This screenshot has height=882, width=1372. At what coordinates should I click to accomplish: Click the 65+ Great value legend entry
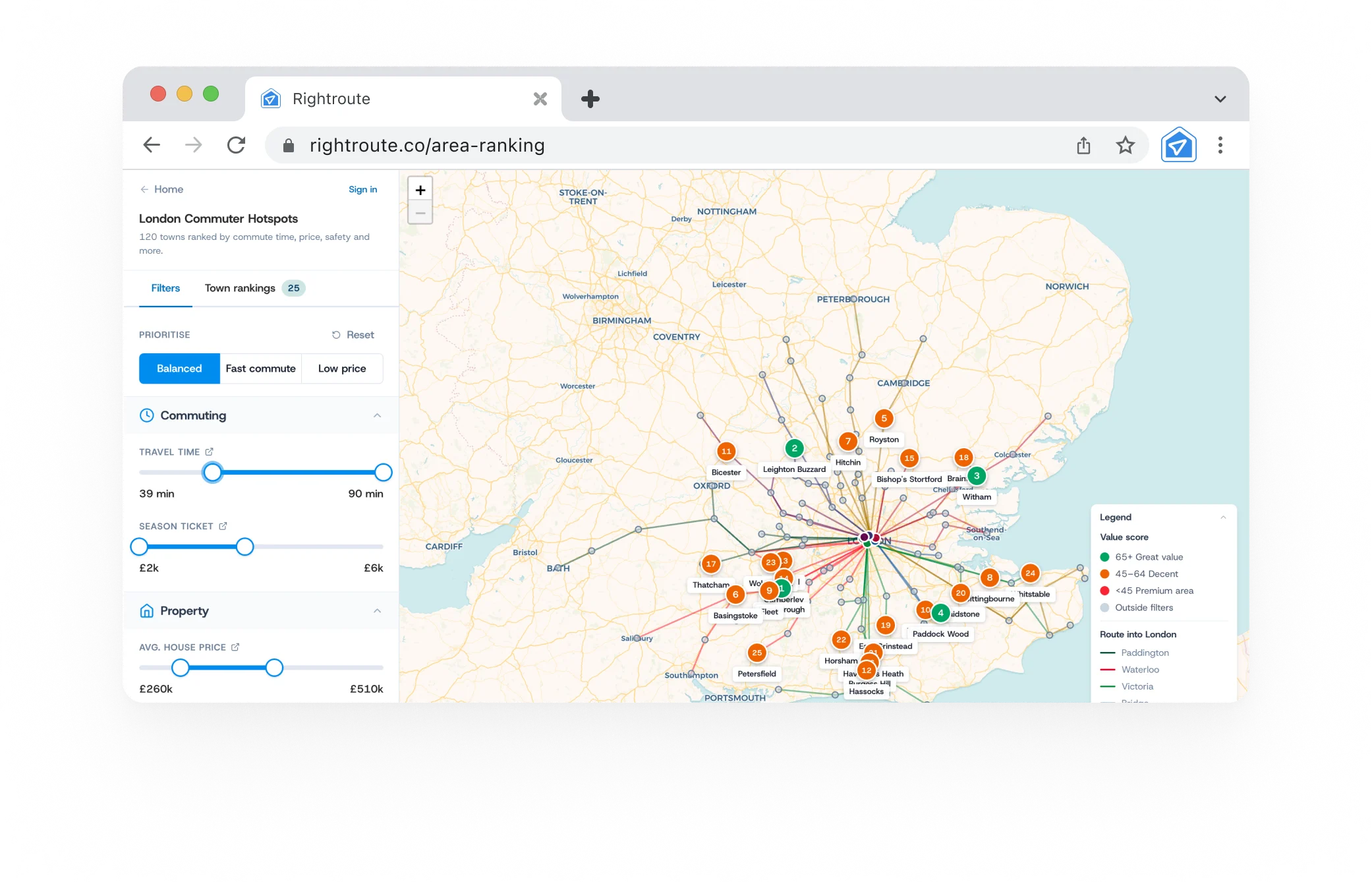pyautogui.click(x=1142, y=557)
